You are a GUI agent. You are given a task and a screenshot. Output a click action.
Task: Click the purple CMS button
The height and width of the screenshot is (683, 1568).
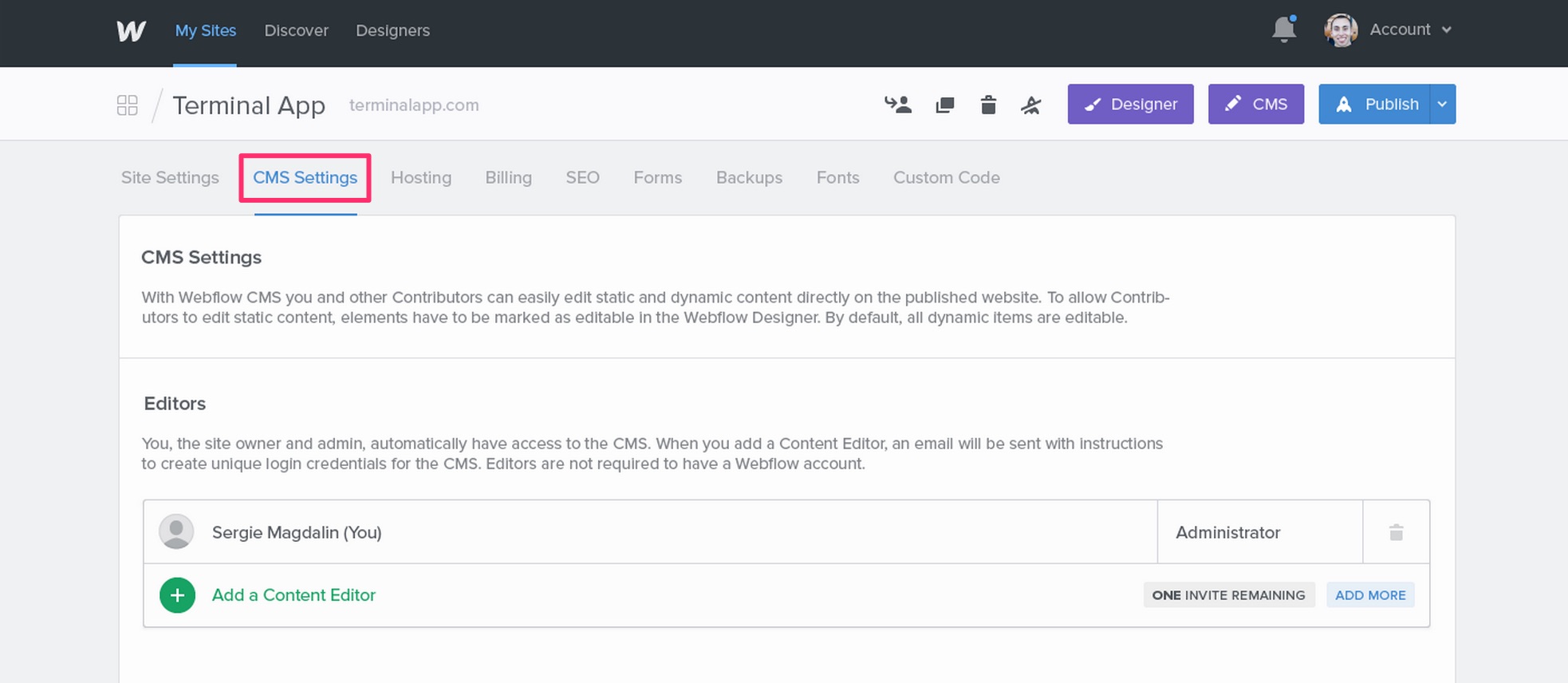tap(1256, 105)
